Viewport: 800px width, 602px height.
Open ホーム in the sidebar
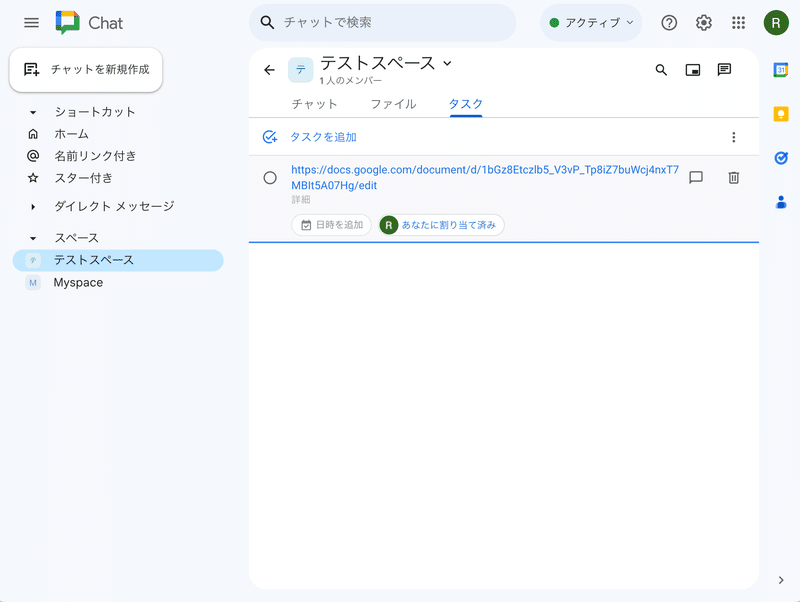71,134
